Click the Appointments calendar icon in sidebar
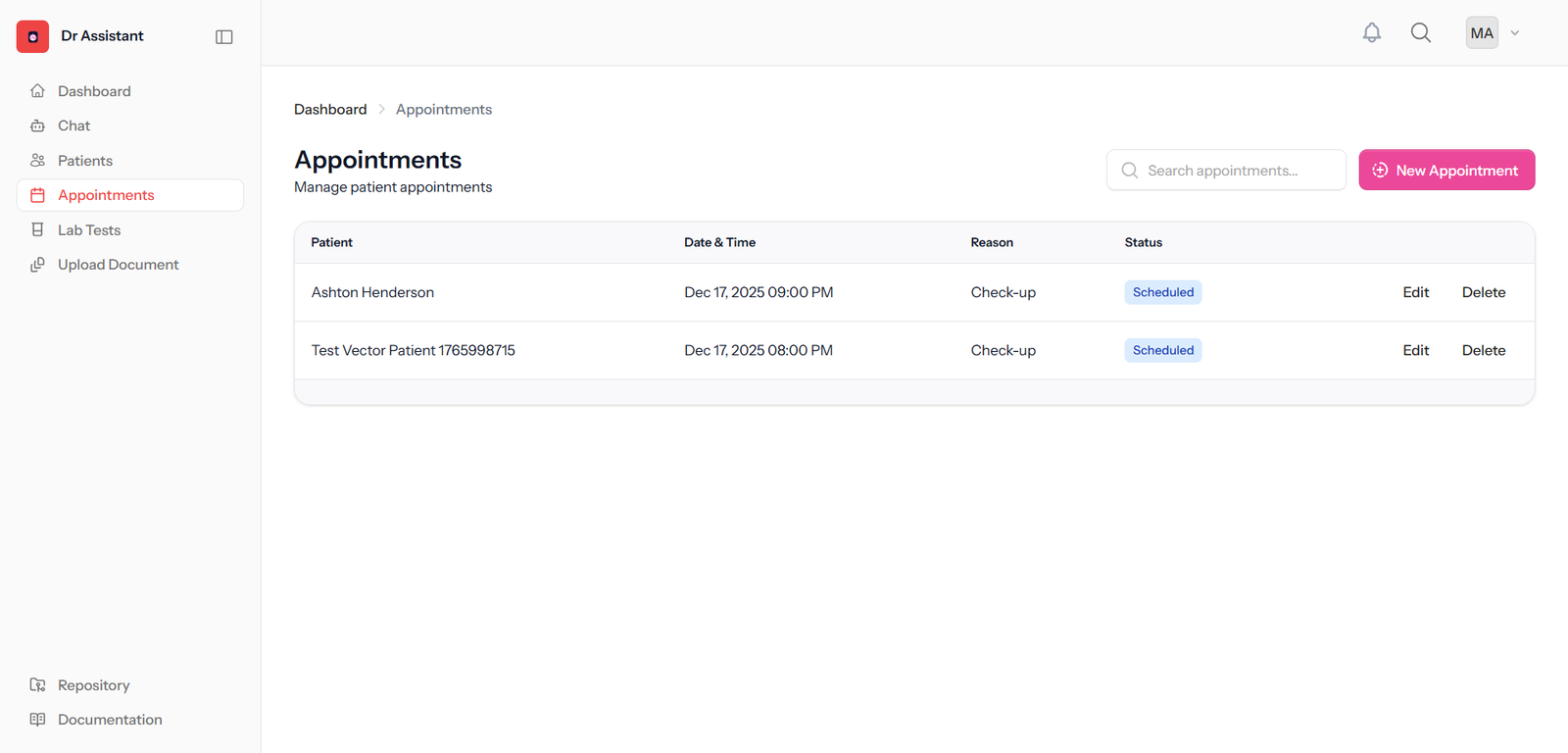This screenshot has width=1568, height=753. [x=37, y=195]
